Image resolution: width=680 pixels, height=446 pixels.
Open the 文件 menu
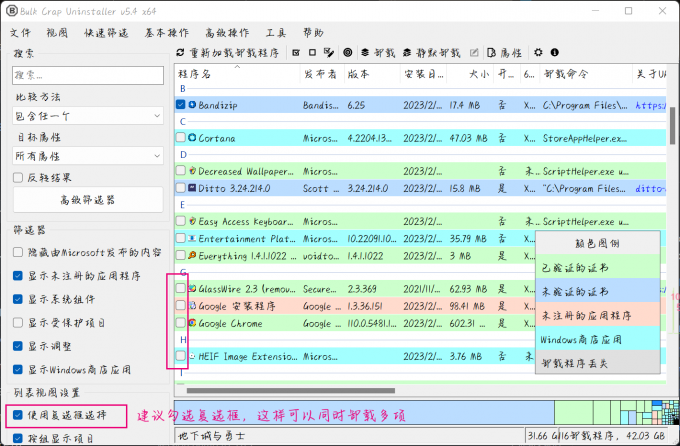tap(20, 33)
